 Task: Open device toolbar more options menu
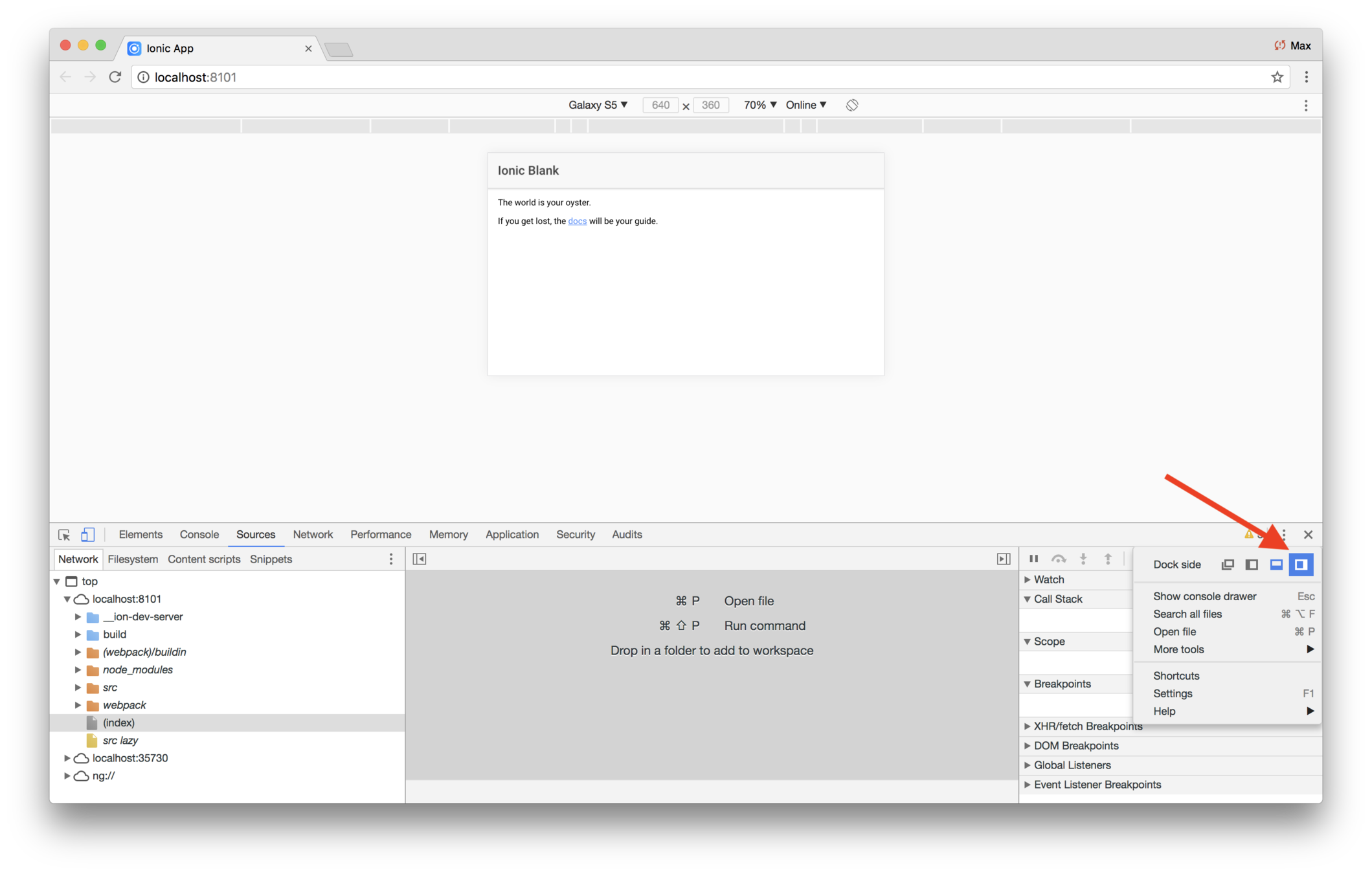pyautogui.click(x=1306, y=106)
